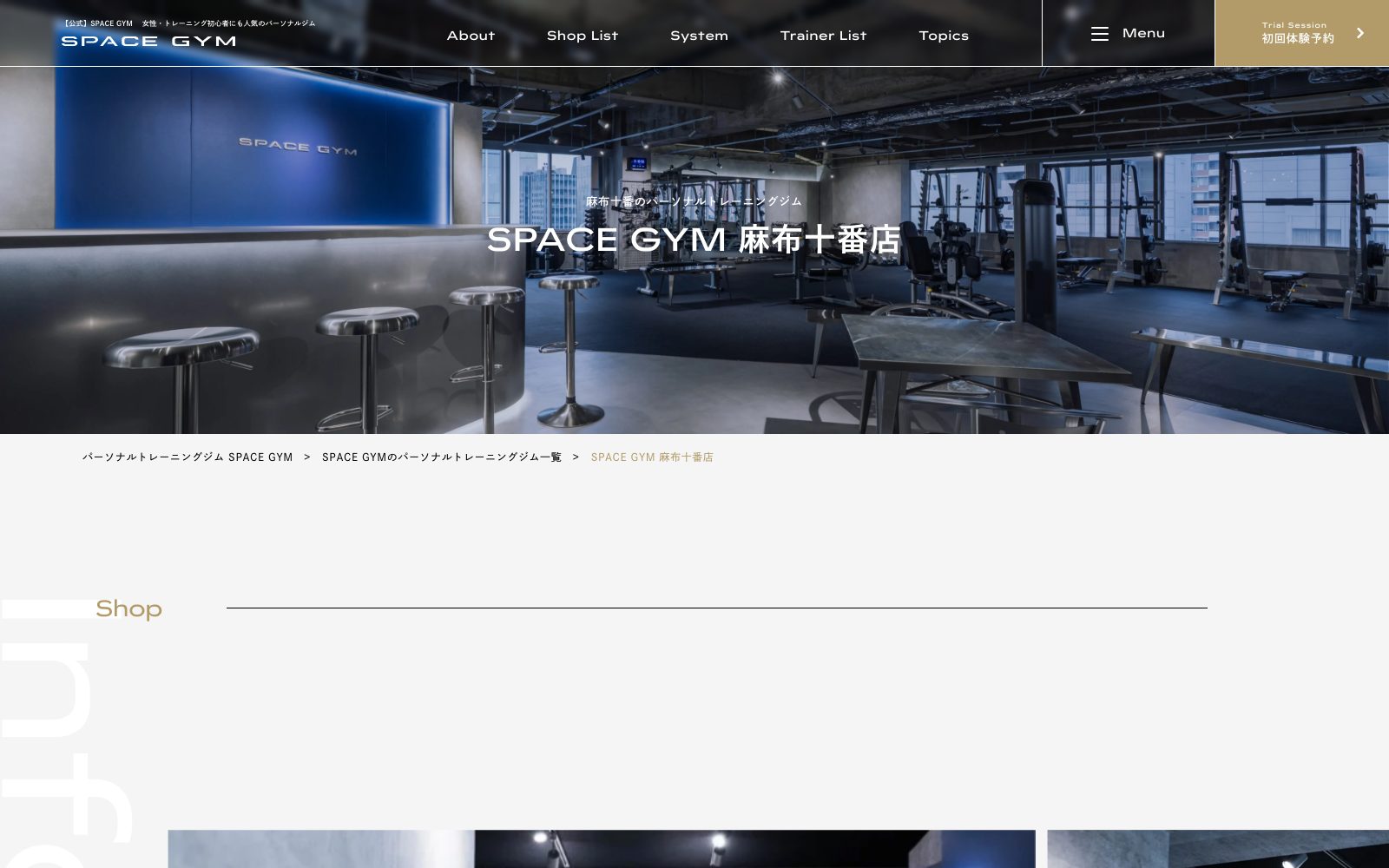Click the SPACE GYM 麻布十番店 breadcrumb text
1389x868 pixels.
pyautogui.click(x=652, y=457)
